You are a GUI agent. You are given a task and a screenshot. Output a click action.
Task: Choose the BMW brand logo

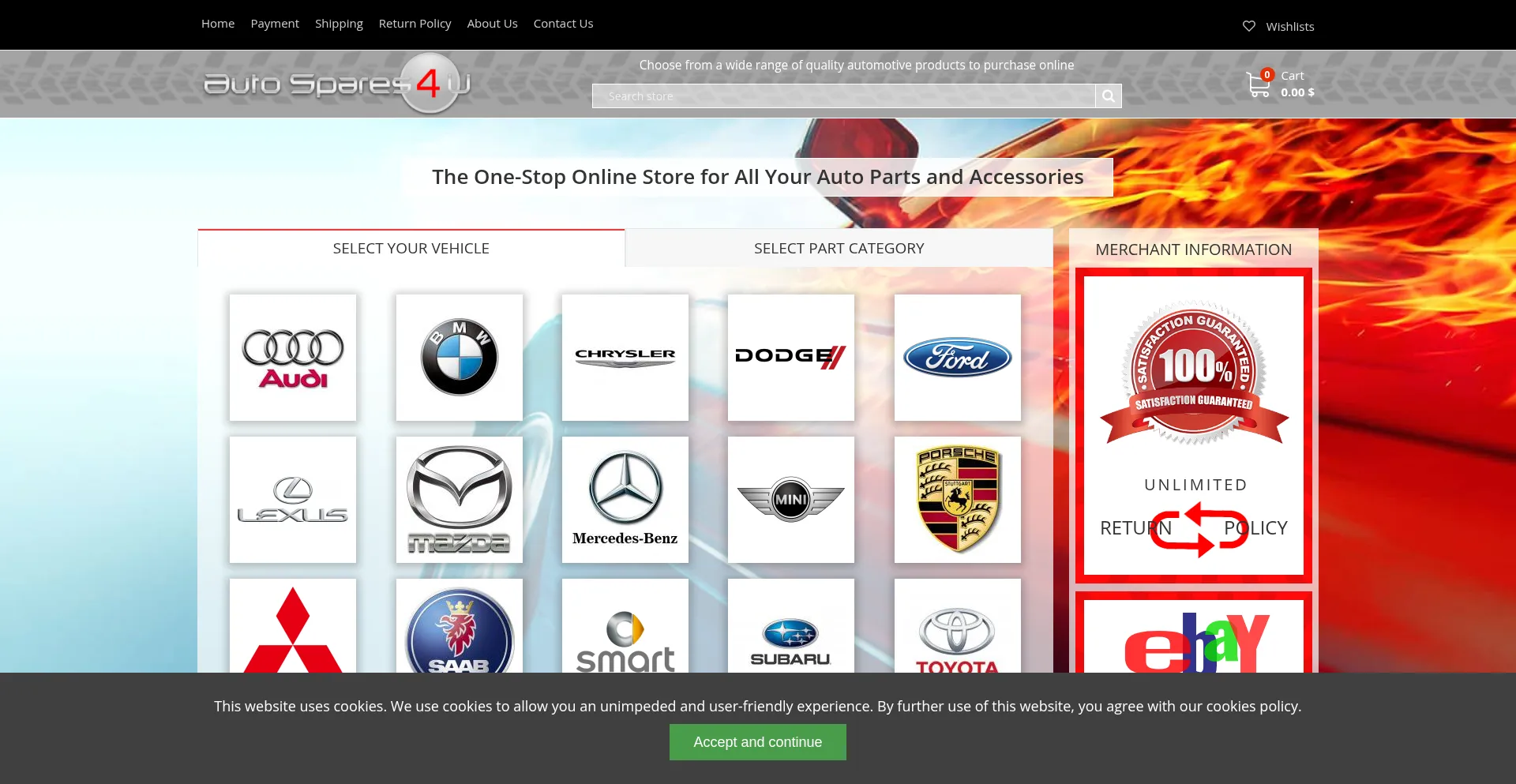tap(459, 358)
